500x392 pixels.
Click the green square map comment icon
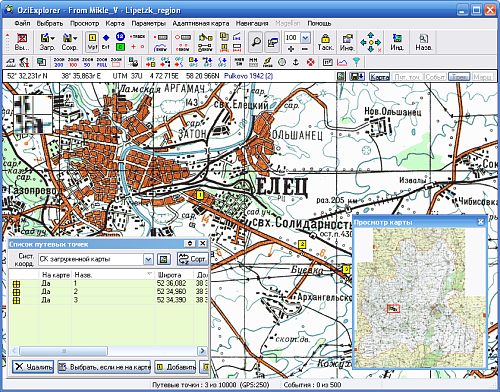[120, 47]
